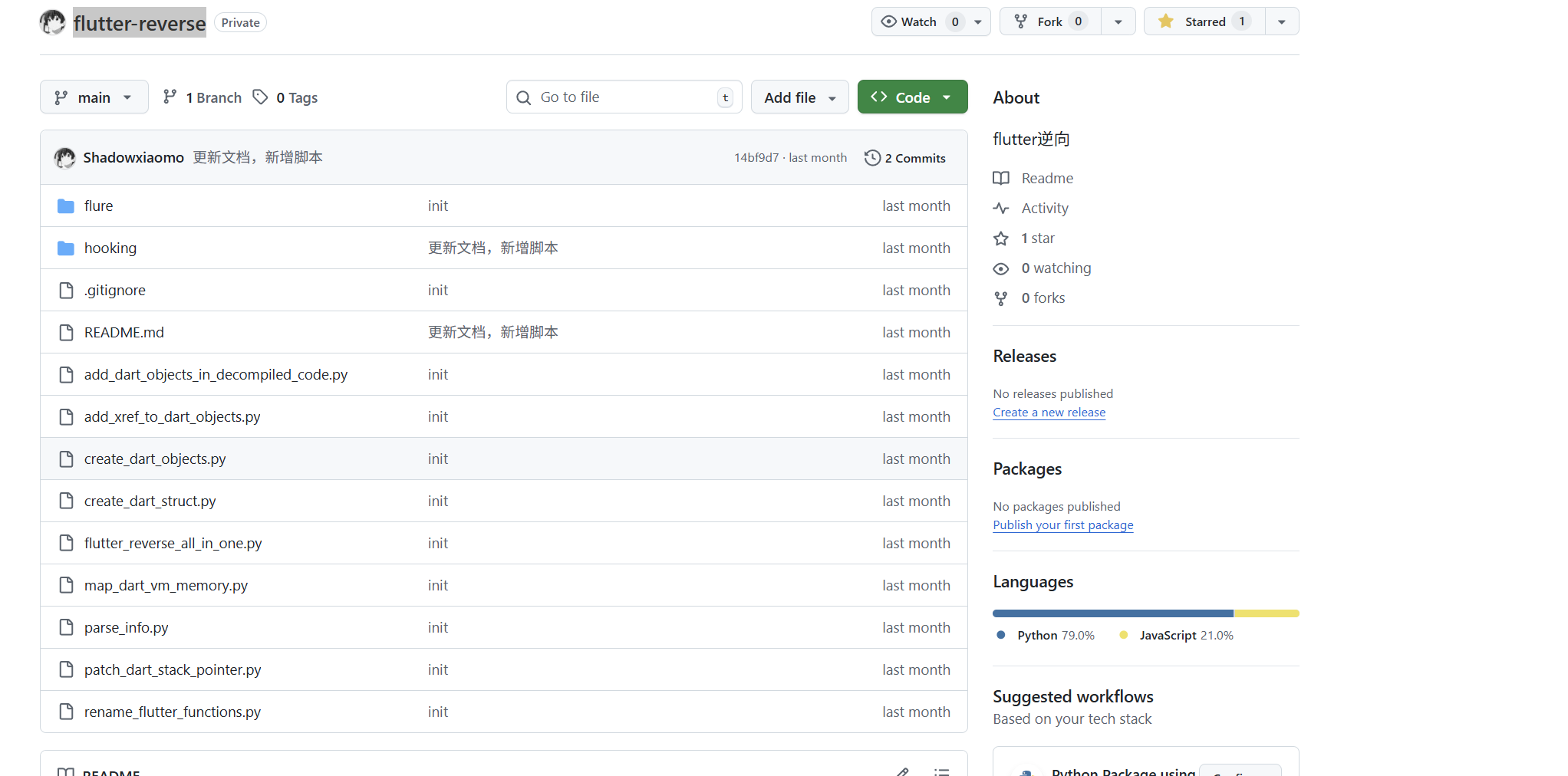Open the 0 forks link
The image size is (1568, 776).
1043,298
